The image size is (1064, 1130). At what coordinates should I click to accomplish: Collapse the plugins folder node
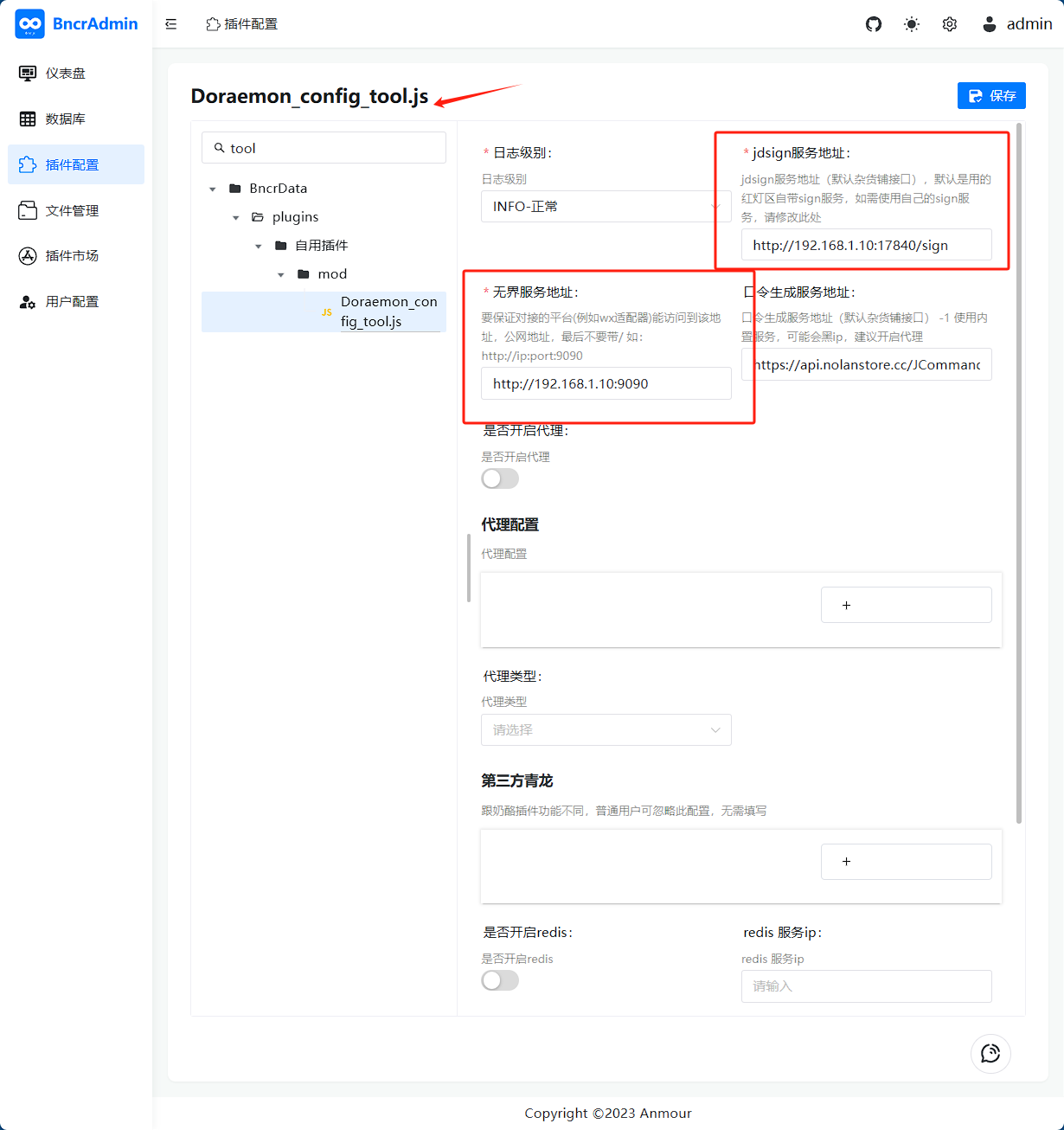236,217
